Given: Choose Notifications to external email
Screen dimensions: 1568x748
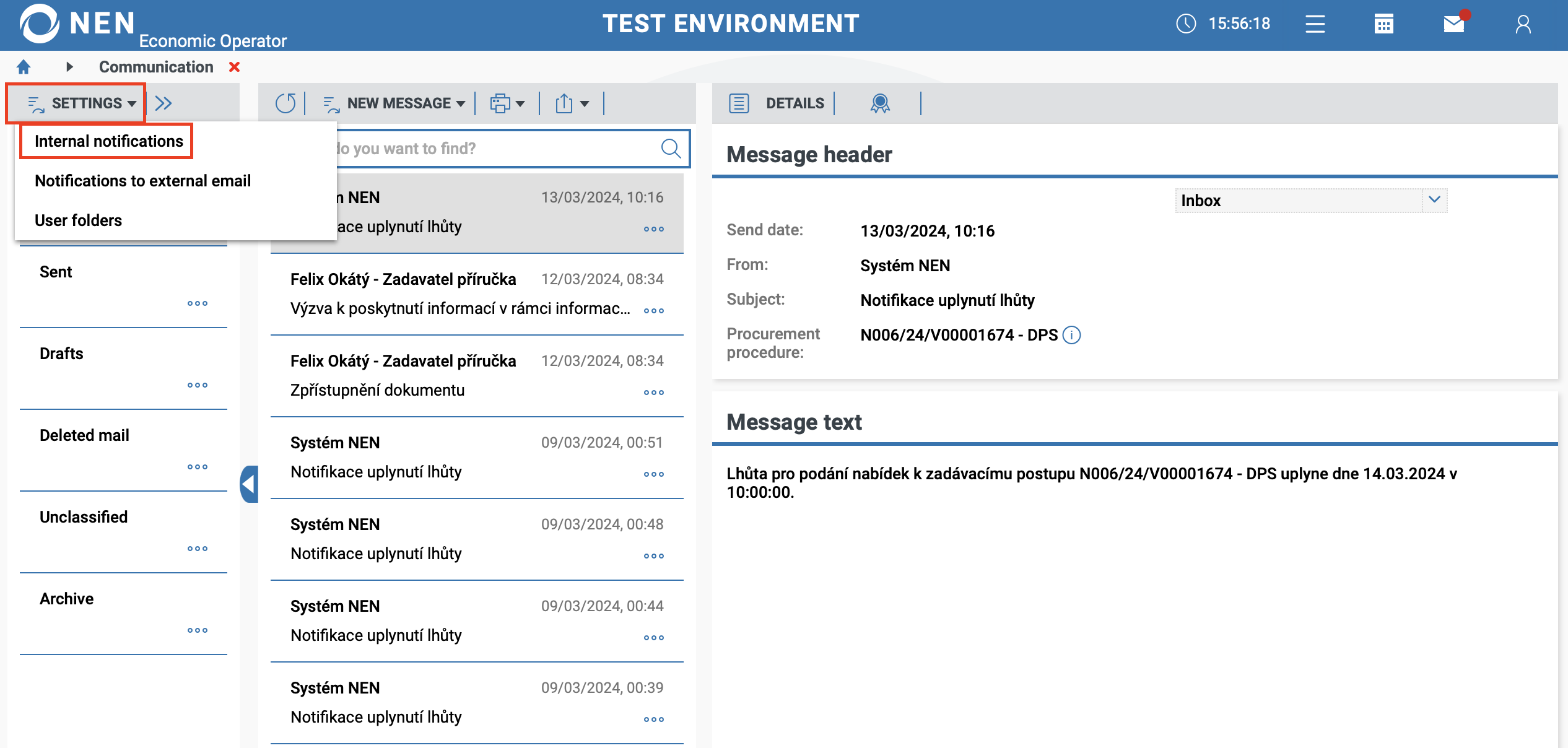Looking at the screenshot, I should click(x=142, y=181).
